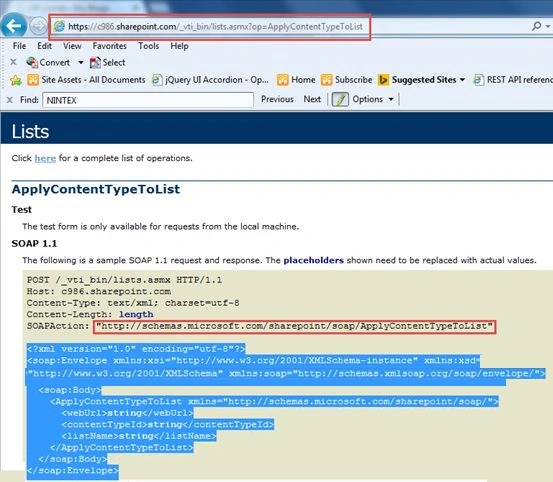Click 'Host: c986.sharepoint.com' line

(99, 292)
